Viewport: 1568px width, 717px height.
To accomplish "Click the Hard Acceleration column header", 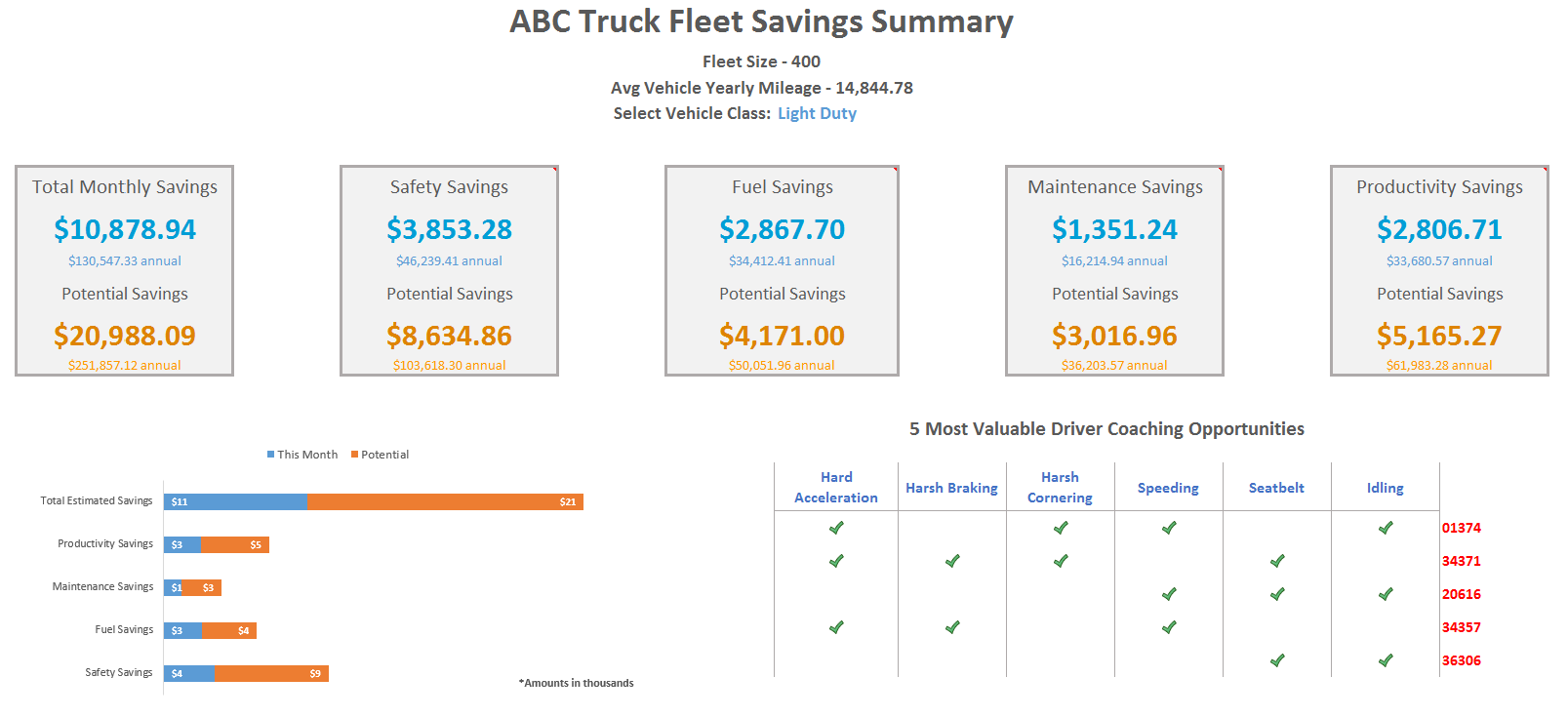I will click(836, 487).
